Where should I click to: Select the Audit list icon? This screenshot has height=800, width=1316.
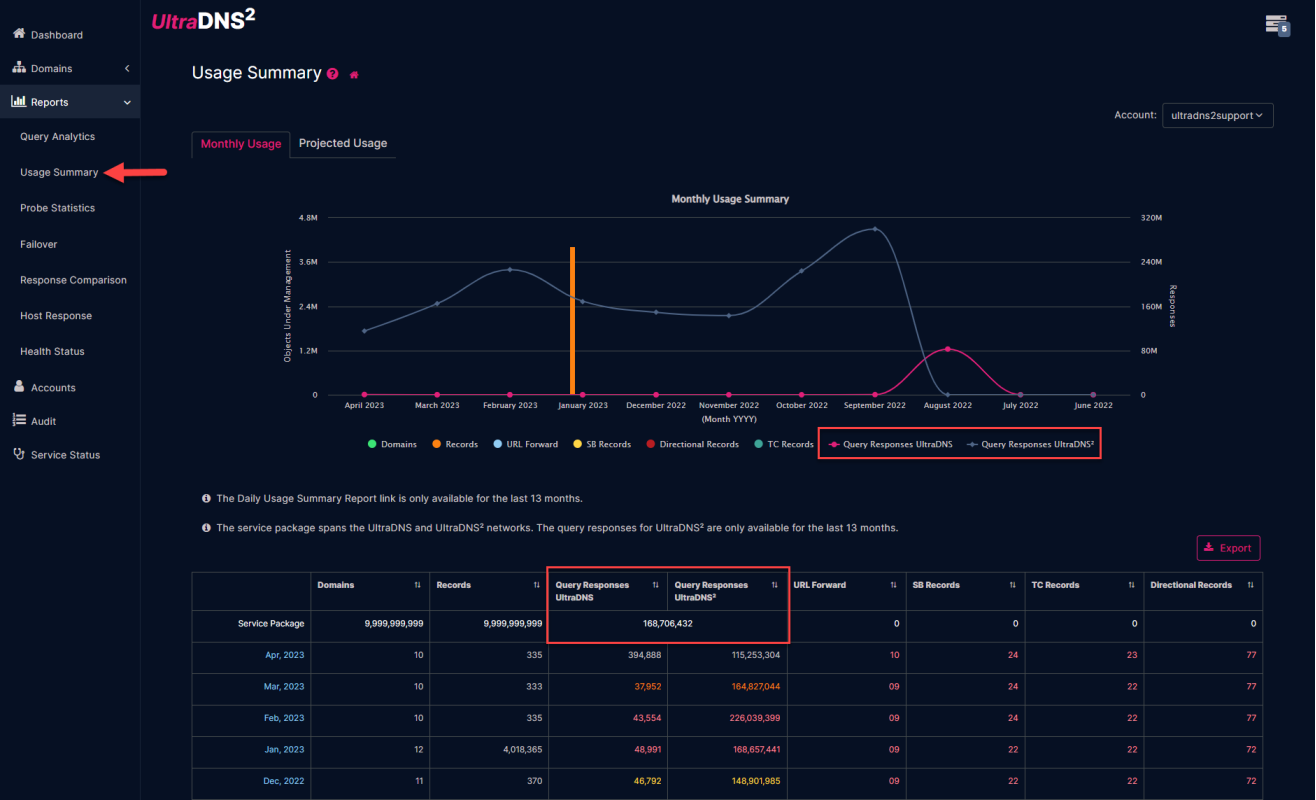coord(18,421)
